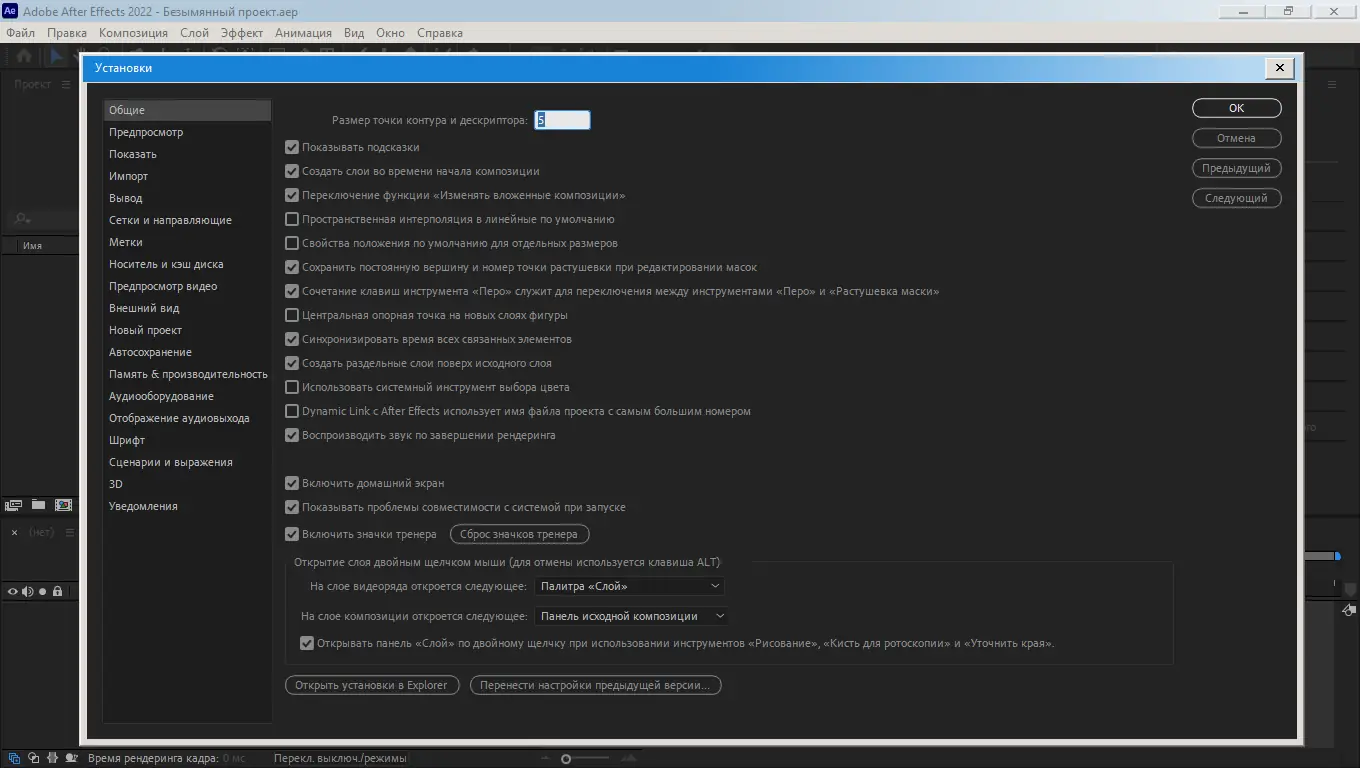The width and height of the screenshot is (1360, 768).
Task: Click «Сброс значков тренера» button
Action: (x=520, y=534)
